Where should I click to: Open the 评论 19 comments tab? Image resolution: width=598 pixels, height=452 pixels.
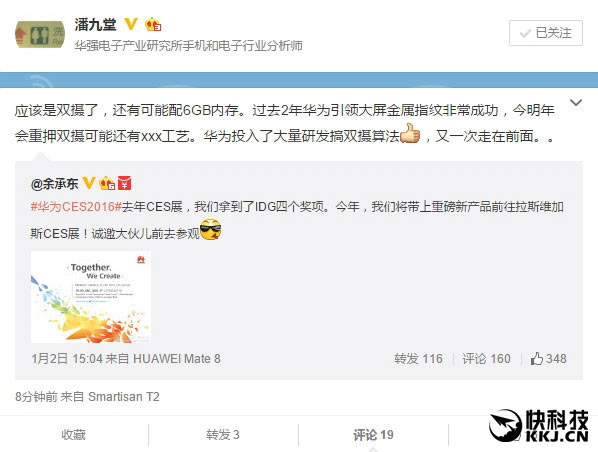click(373, 434)
